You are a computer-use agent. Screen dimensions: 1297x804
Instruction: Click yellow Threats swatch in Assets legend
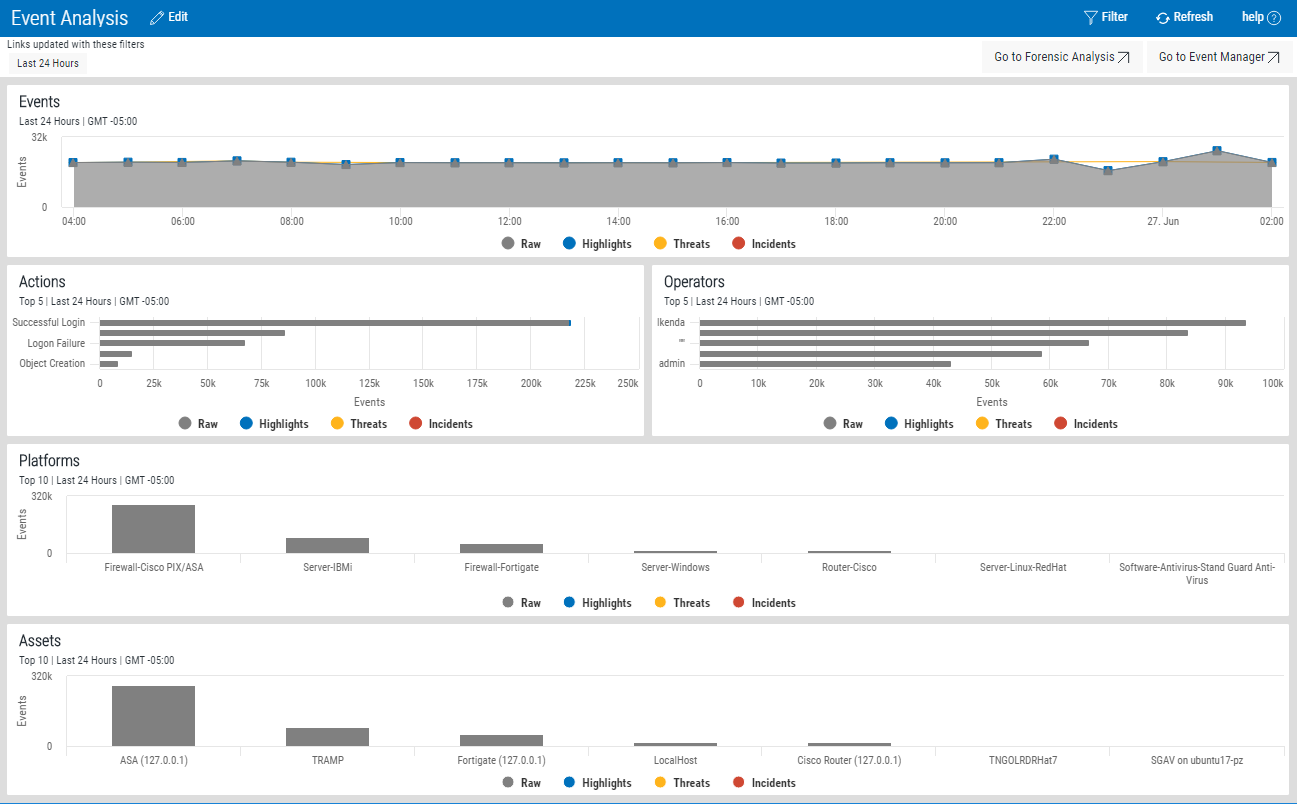point(660,783)
